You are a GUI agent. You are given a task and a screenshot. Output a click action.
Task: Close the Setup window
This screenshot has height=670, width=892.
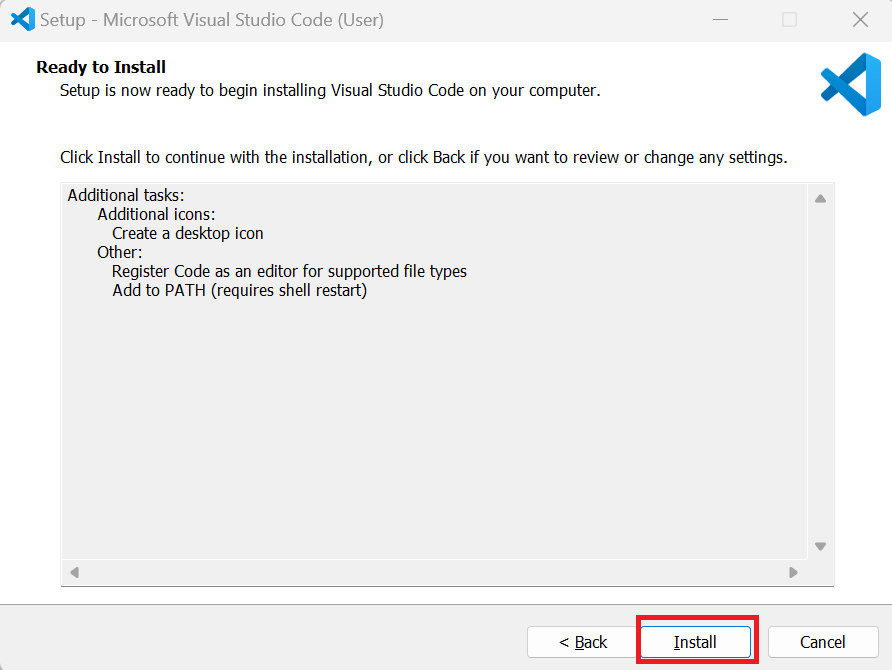(x=861, y=19)
